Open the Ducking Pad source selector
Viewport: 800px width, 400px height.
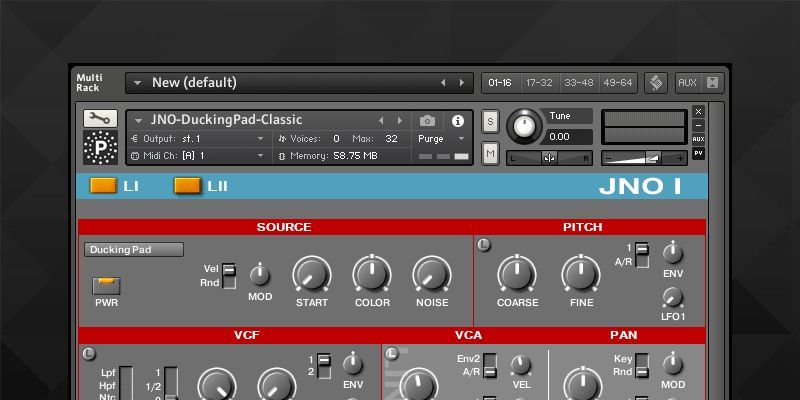tap(134, 249)
